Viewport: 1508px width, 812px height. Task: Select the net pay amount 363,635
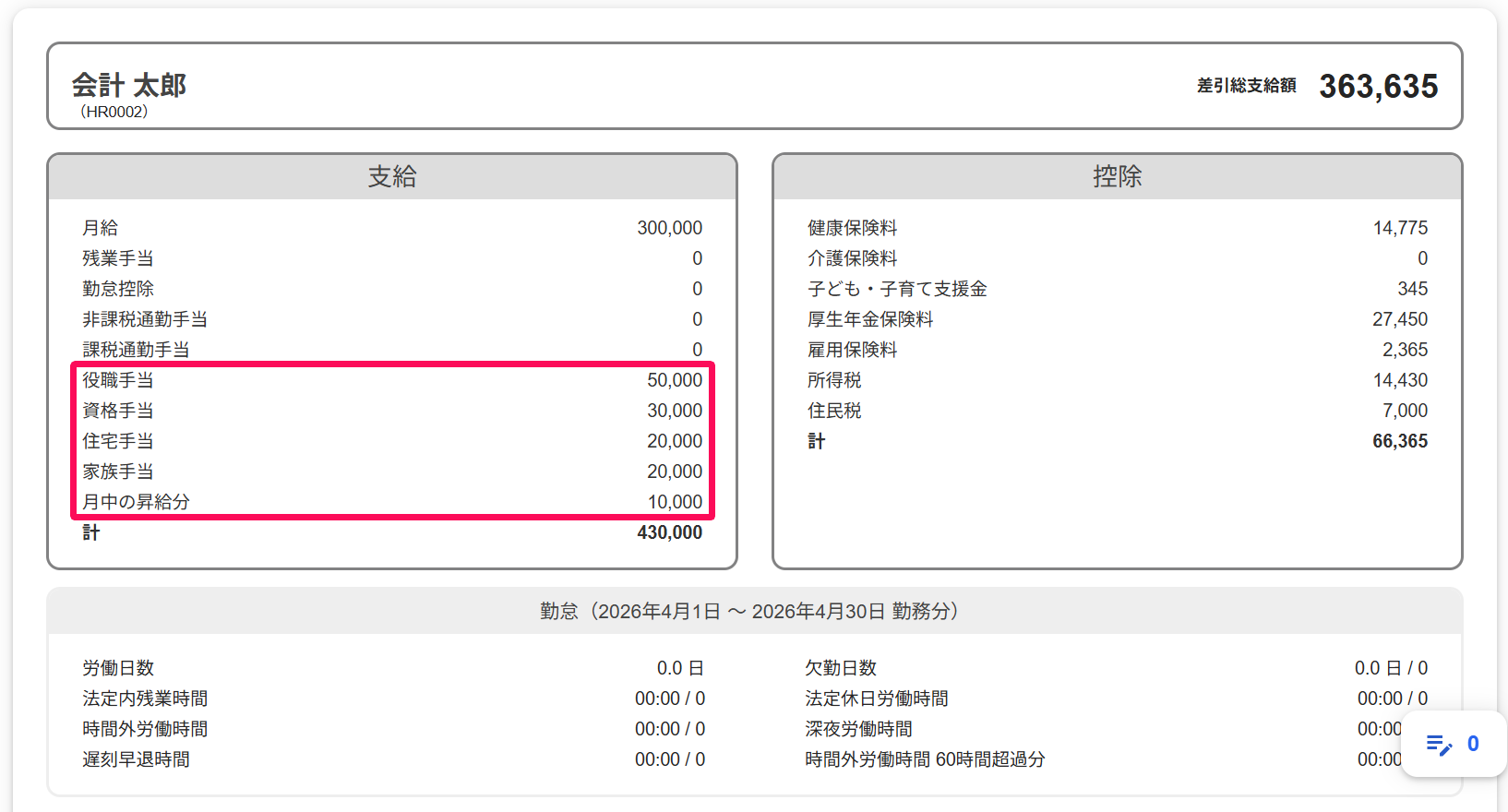pyautogui.click(x=1378, y=86)
